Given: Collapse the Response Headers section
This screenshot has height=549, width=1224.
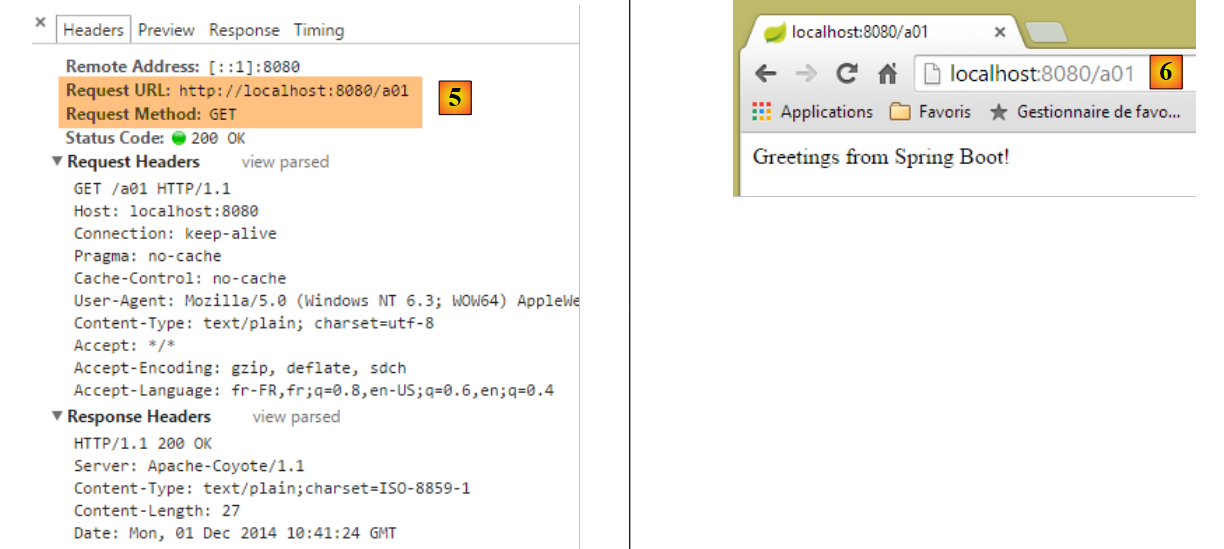Looking at the screenshot, I should (58, 417).
